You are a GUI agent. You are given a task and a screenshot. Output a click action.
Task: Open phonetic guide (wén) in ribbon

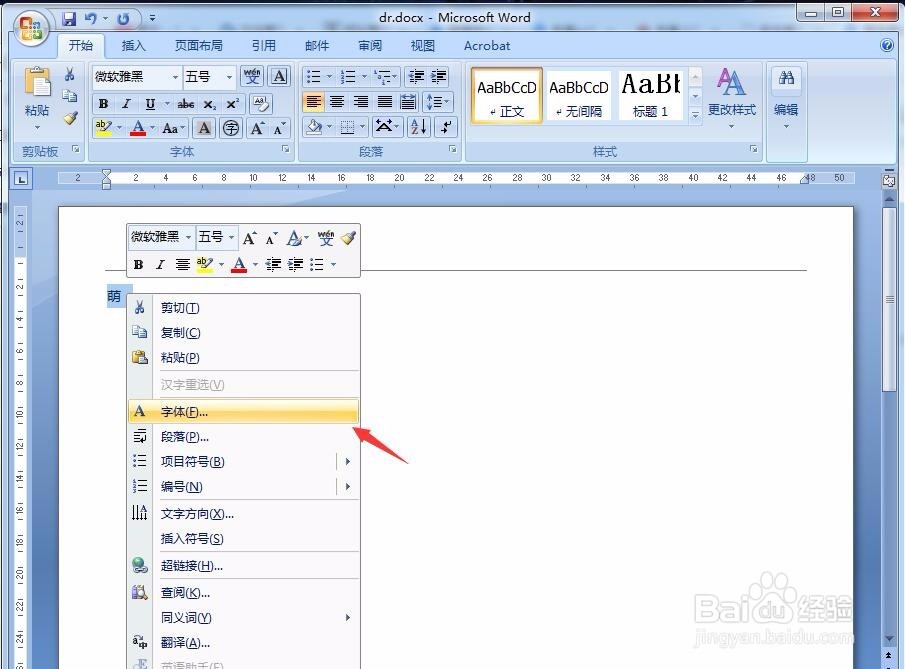[252, 76]
